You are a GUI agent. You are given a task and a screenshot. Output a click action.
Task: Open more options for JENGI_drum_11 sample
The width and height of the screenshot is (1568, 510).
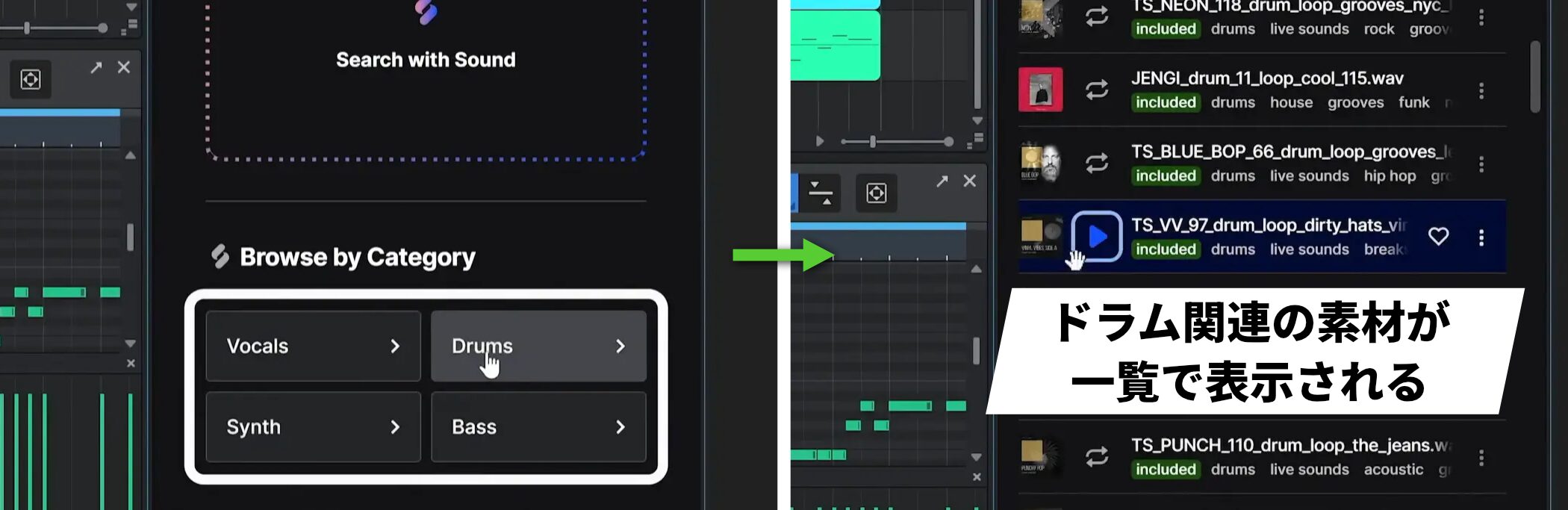pyautogui.click(x=1481, y=90)
